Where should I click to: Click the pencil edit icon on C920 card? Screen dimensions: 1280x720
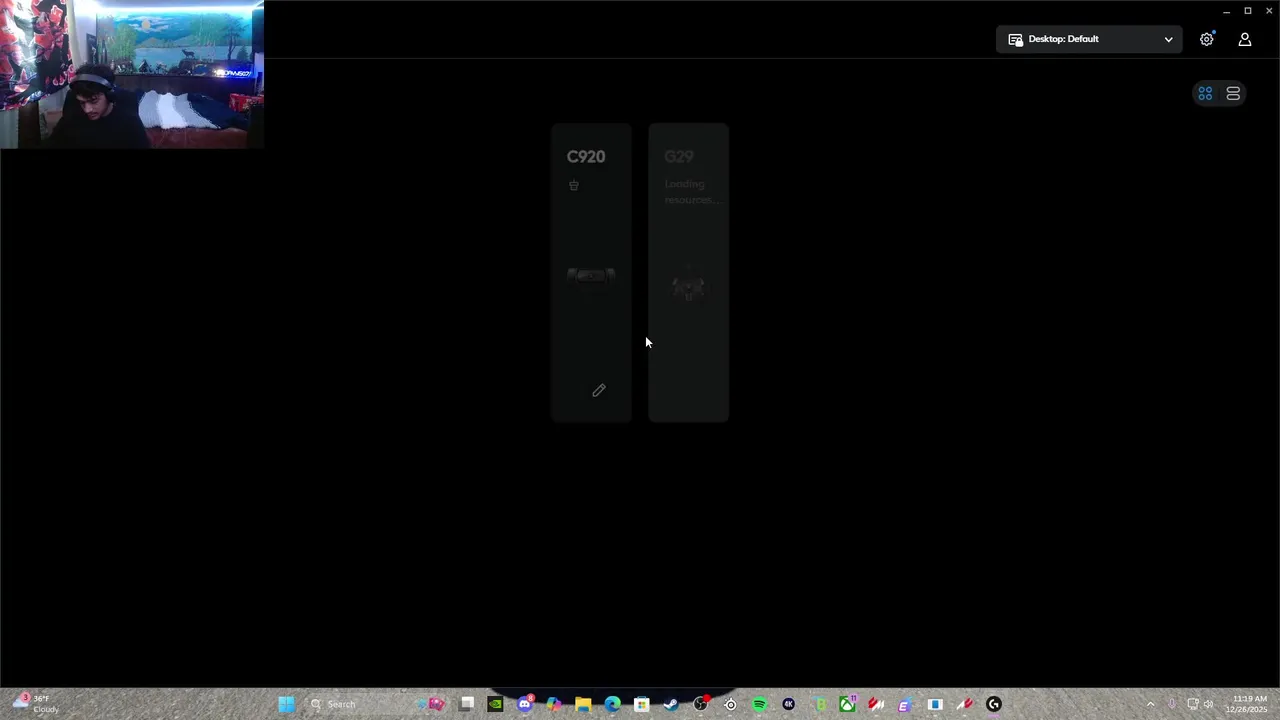pos(599,390)
